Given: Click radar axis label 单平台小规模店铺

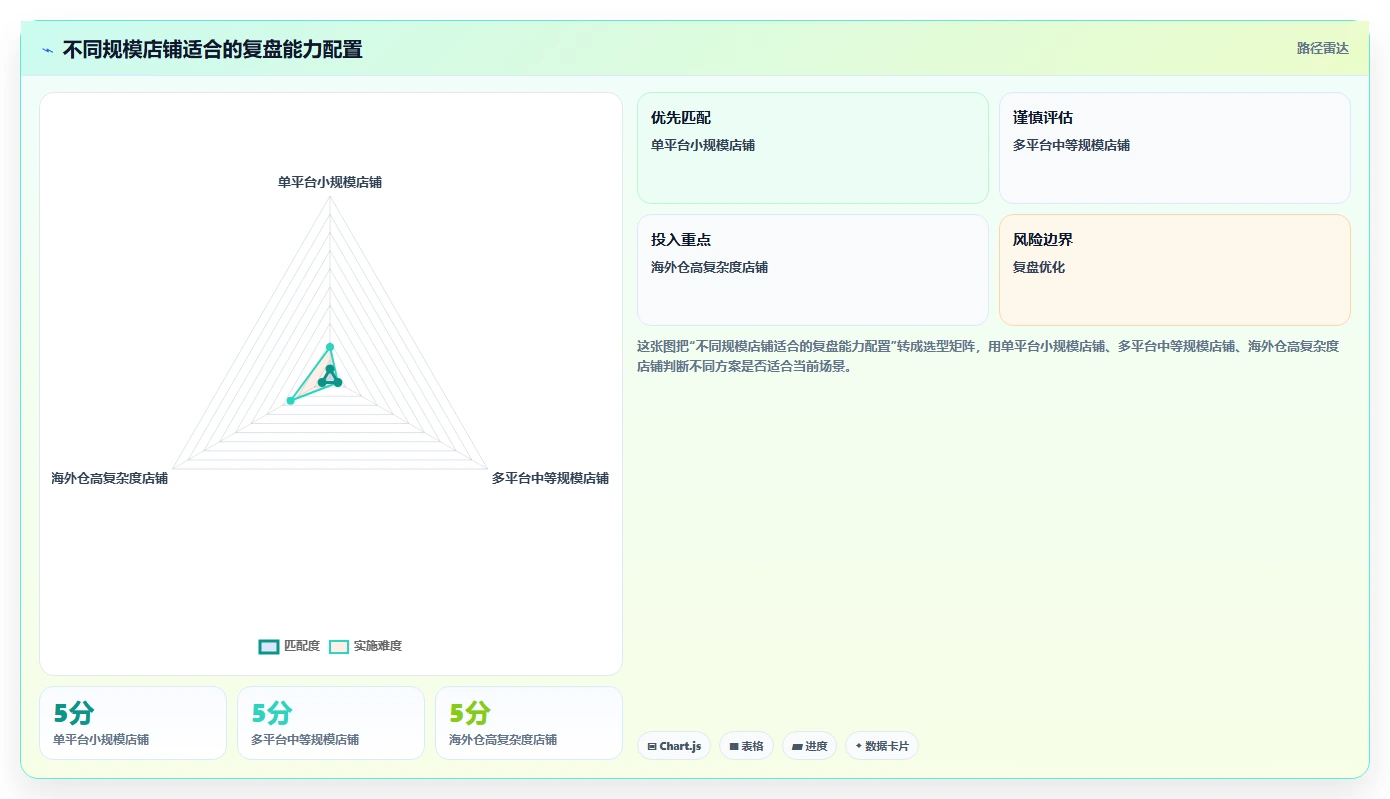Looking at the screenshot, I should click(330, 182).
